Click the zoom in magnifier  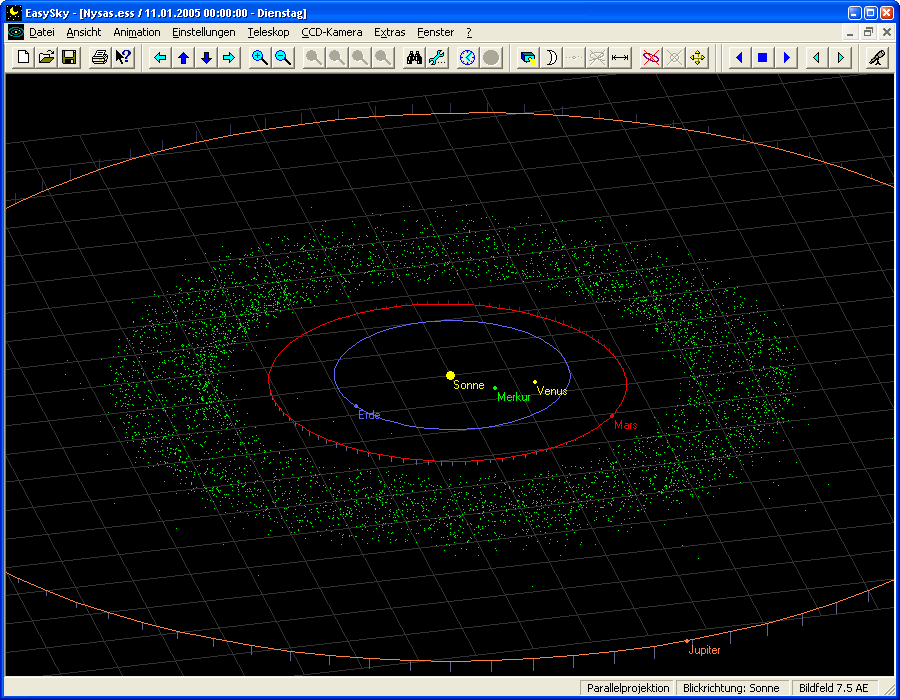[260, 58]
